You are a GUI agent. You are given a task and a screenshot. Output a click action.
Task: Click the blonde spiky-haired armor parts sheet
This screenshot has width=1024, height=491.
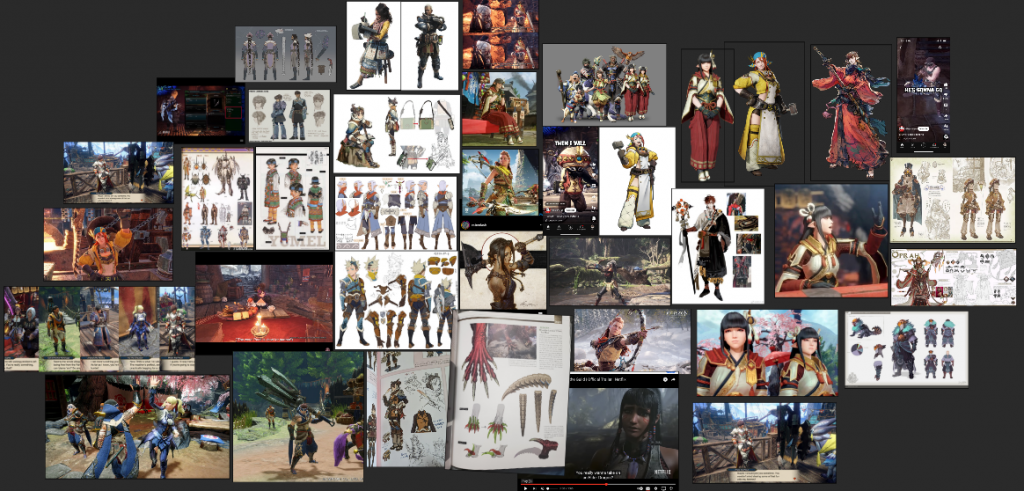point(396,300)
